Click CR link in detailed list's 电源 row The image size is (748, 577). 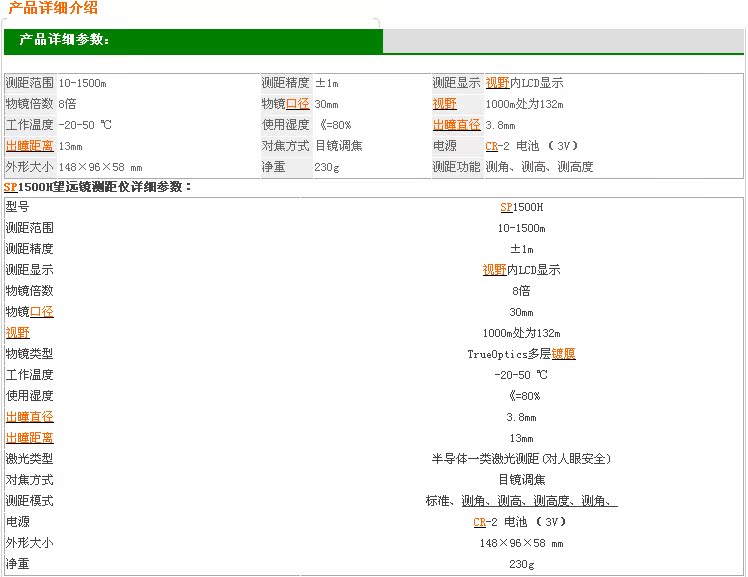(x=479, y=522)
